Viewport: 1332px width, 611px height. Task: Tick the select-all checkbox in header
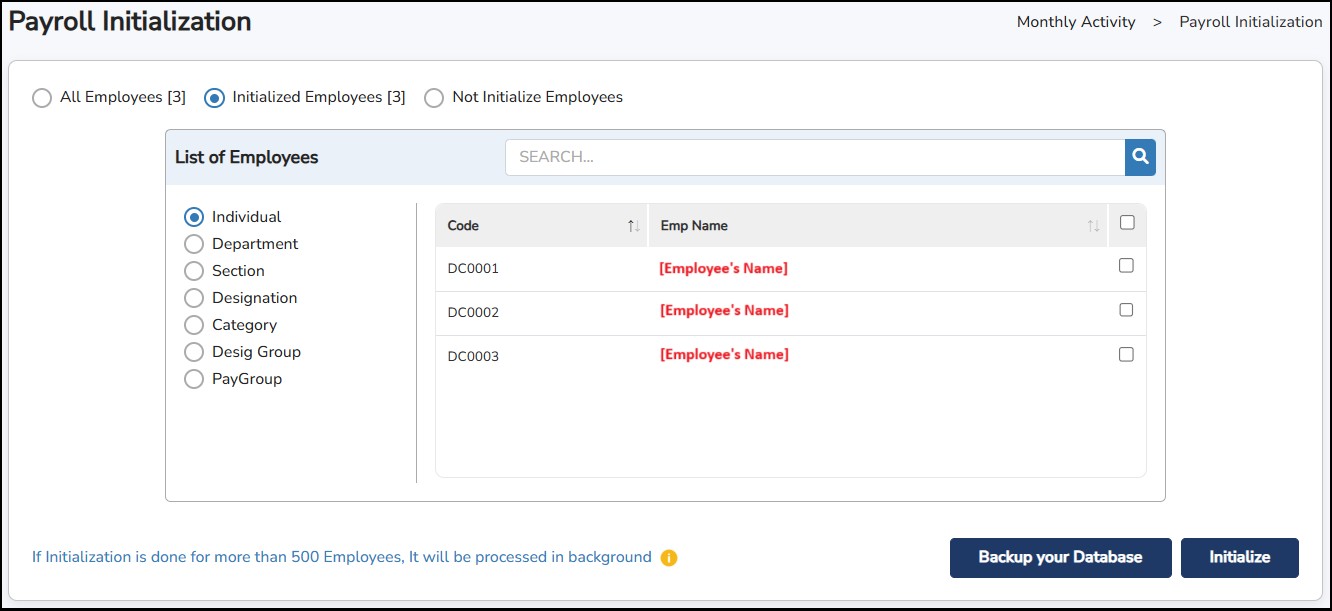click(1127, 223)
